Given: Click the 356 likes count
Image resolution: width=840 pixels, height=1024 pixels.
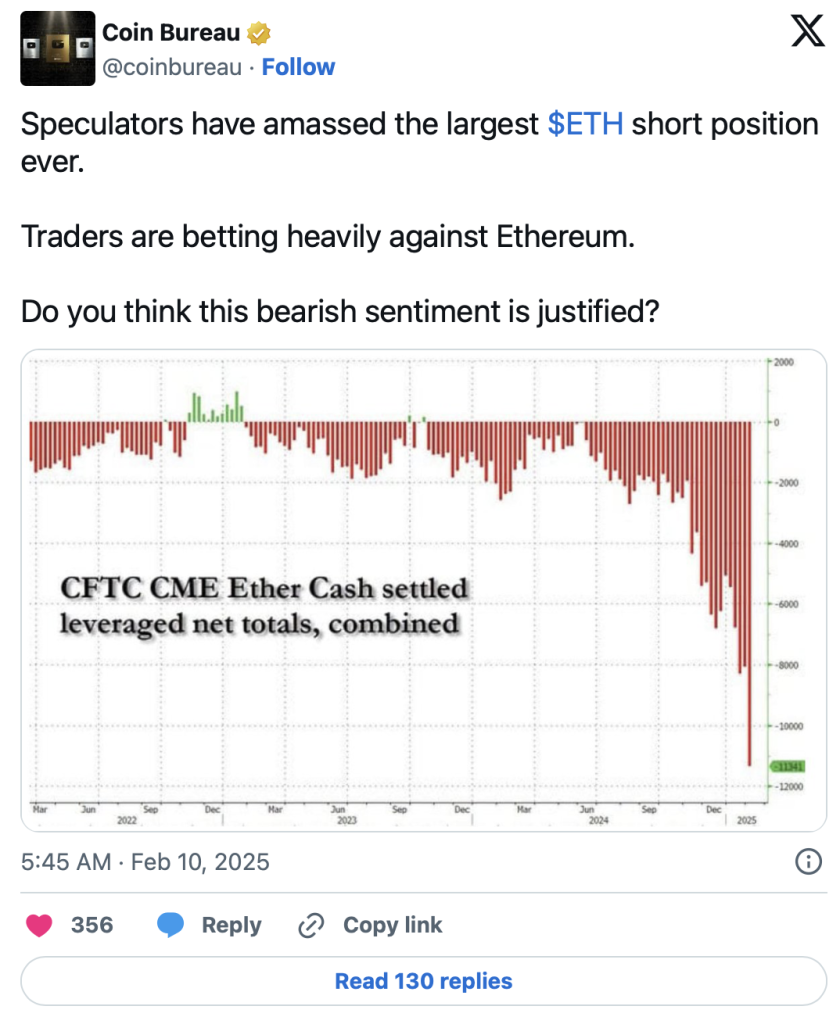Looking at the screenshot, I should [92, 925].
